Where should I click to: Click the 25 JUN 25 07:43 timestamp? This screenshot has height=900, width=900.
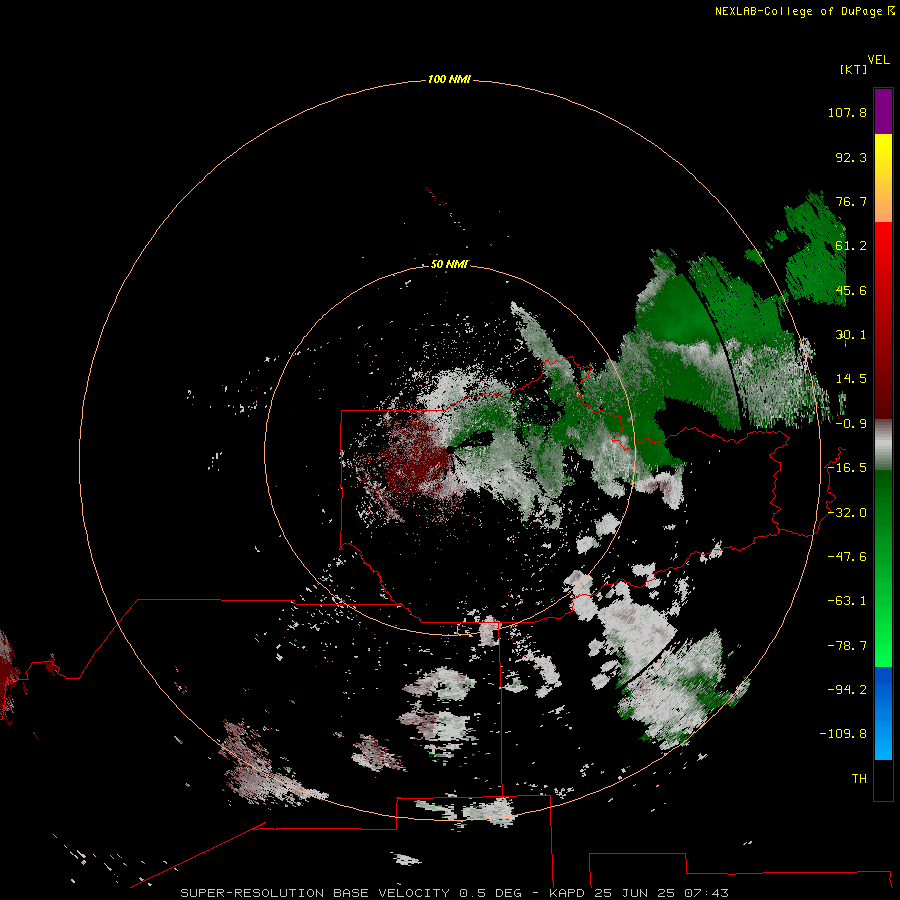(661, 893)
